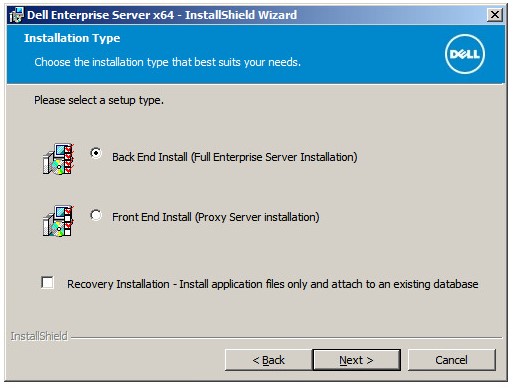Cancel the installation wizard

[452, 360]
